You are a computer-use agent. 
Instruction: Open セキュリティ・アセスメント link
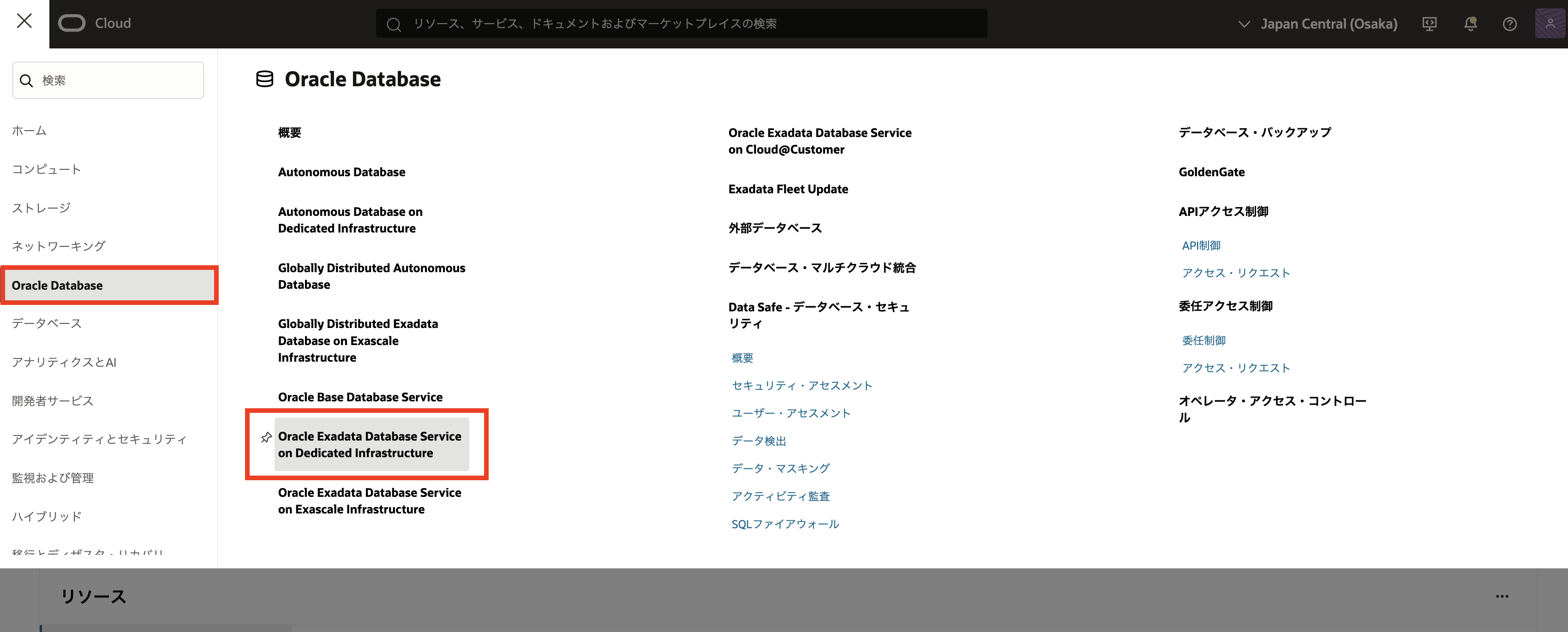point(802,386)
